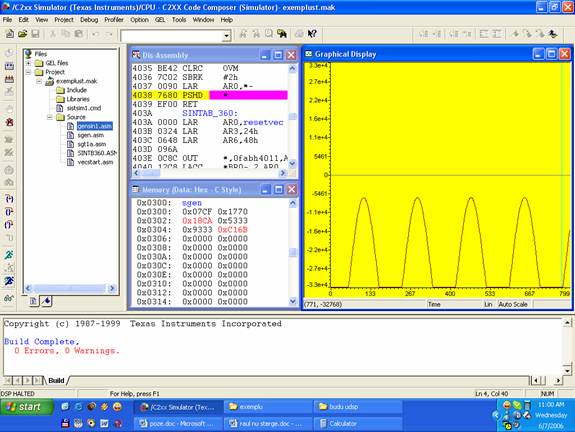Click the Find in Files binoculars icon
Image resolution: width=575 pixels, height=432 pixels.
pos(282,34)
